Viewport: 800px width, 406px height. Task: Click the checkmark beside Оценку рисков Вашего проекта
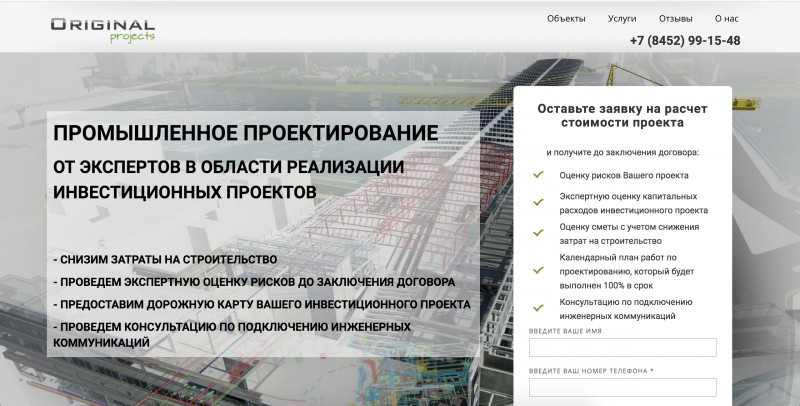[x=538, y=175]
